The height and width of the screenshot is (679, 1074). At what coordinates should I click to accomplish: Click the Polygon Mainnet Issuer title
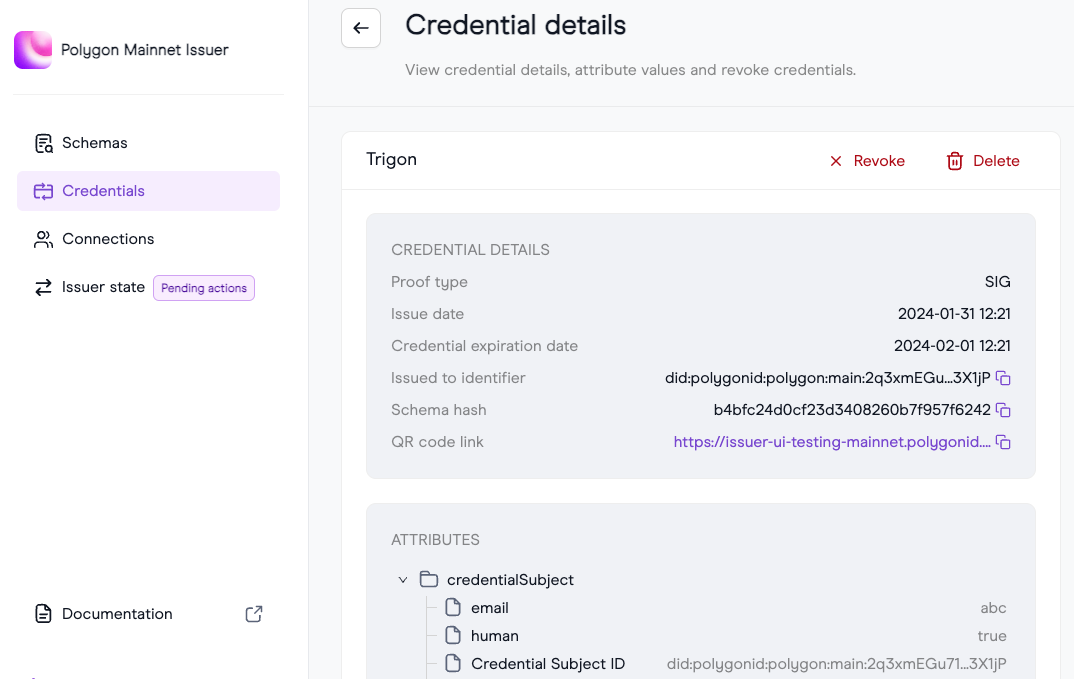[x=145, y=50]
